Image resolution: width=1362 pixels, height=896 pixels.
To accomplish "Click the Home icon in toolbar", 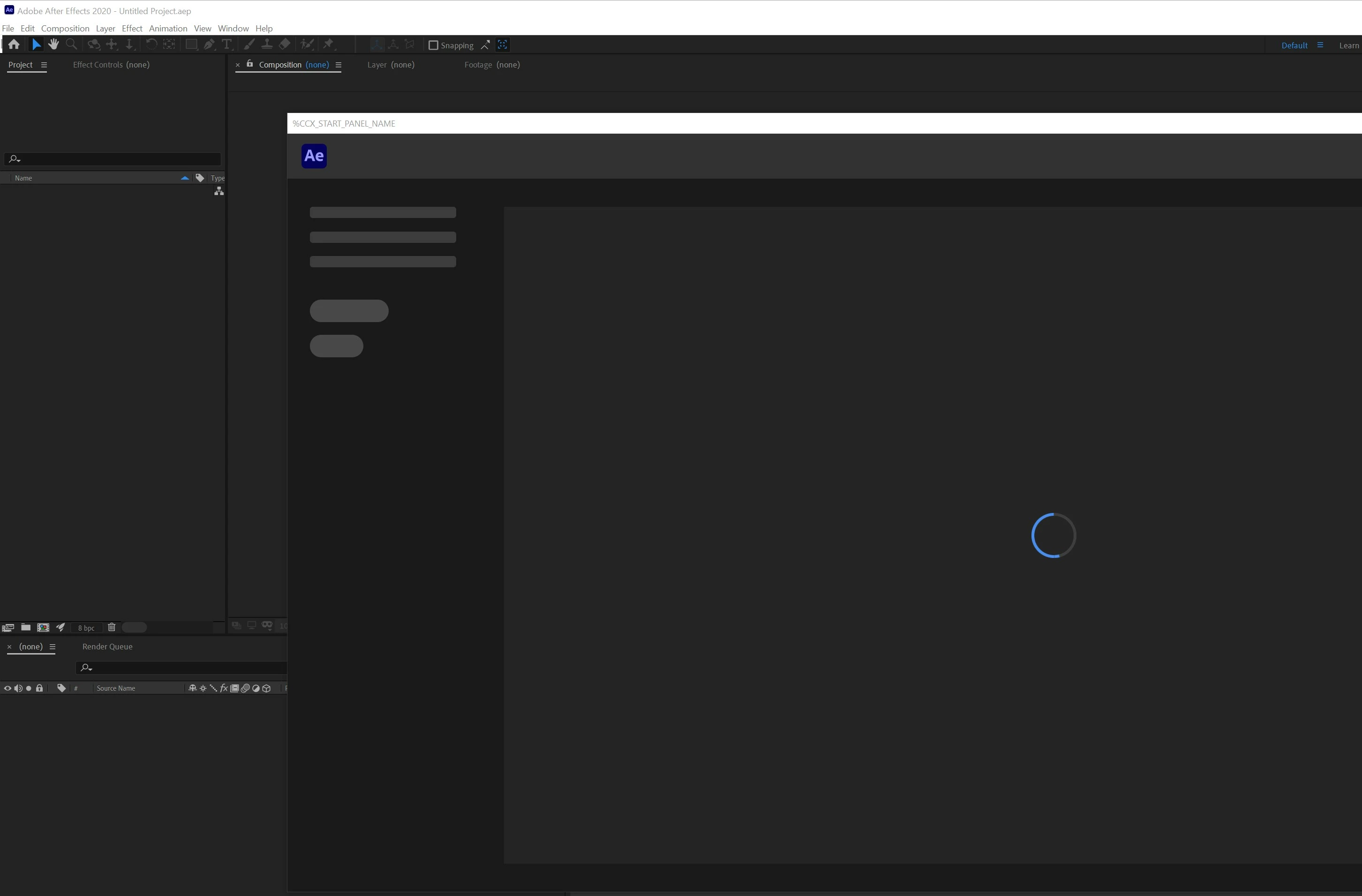I will pyautogui.click(x=14, y=45).
